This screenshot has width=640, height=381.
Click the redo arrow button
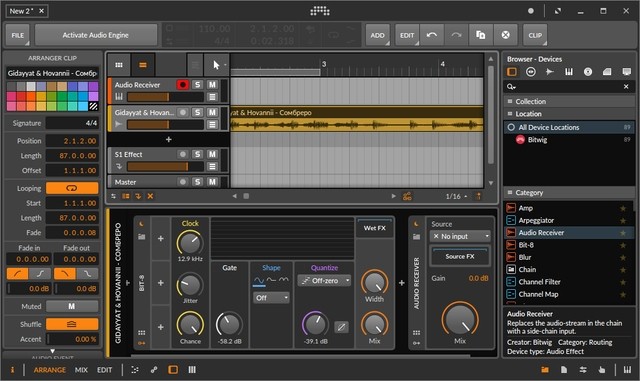pyautogui.click(x=456, y=36)
